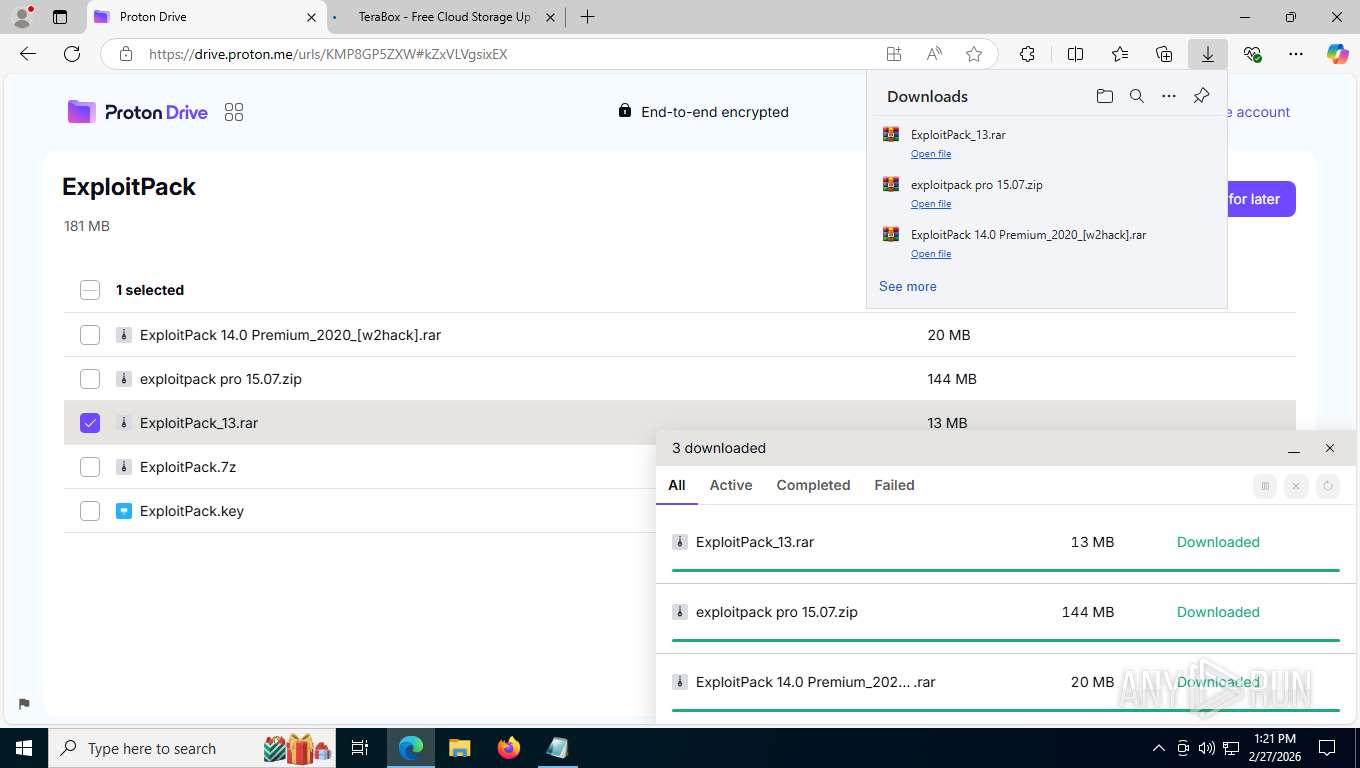Open file link under ExploitPack_13.rar
Screen dimensions: 1360x768
931,154
